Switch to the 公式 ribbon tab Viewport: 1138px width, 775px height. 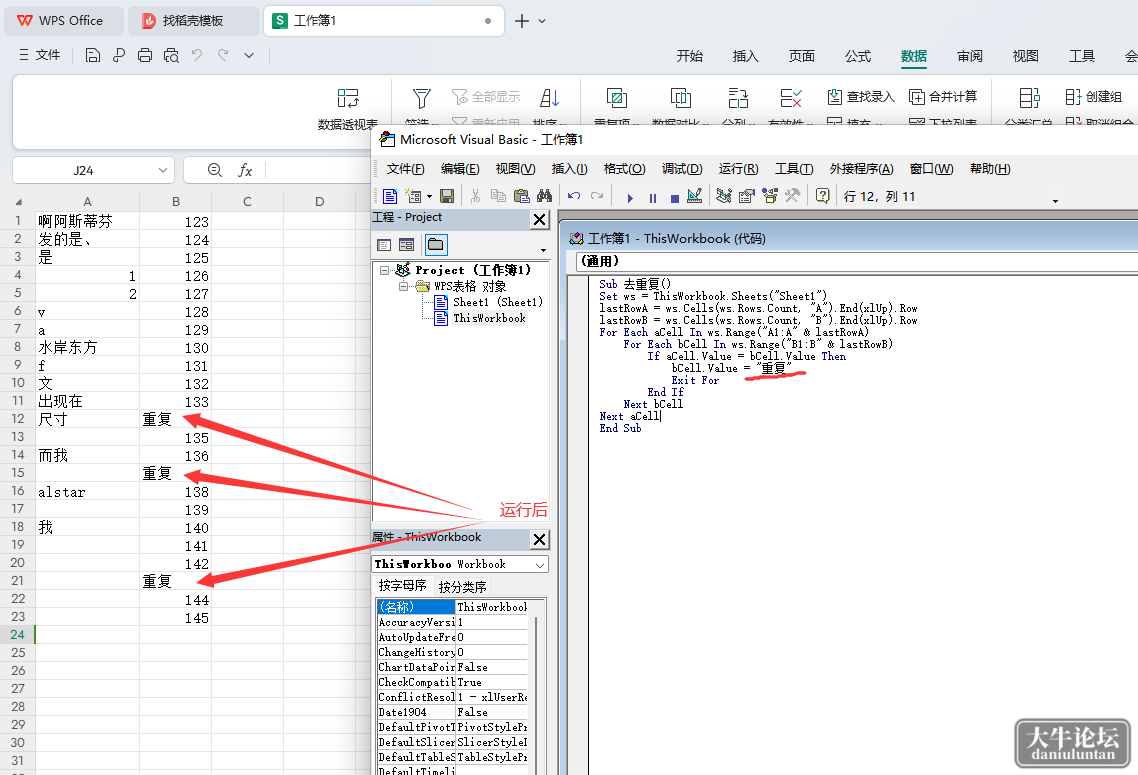pyautogui.click(x=858, y=56)
